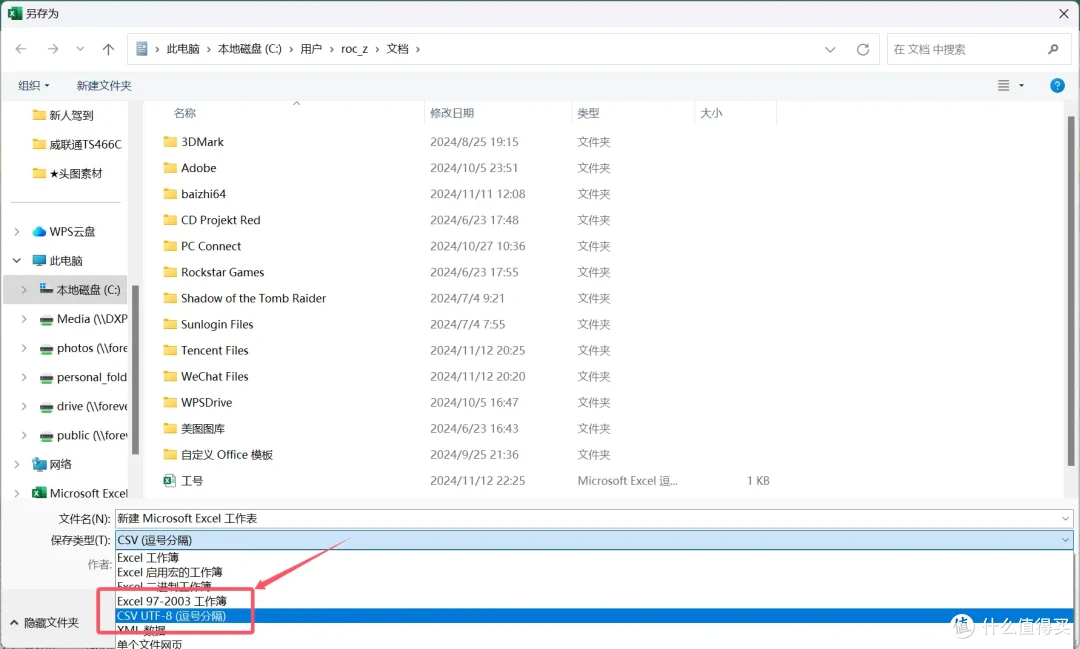Open the help button
Viewport: 1080px width, 649px height.
(x=1057, y=85)
